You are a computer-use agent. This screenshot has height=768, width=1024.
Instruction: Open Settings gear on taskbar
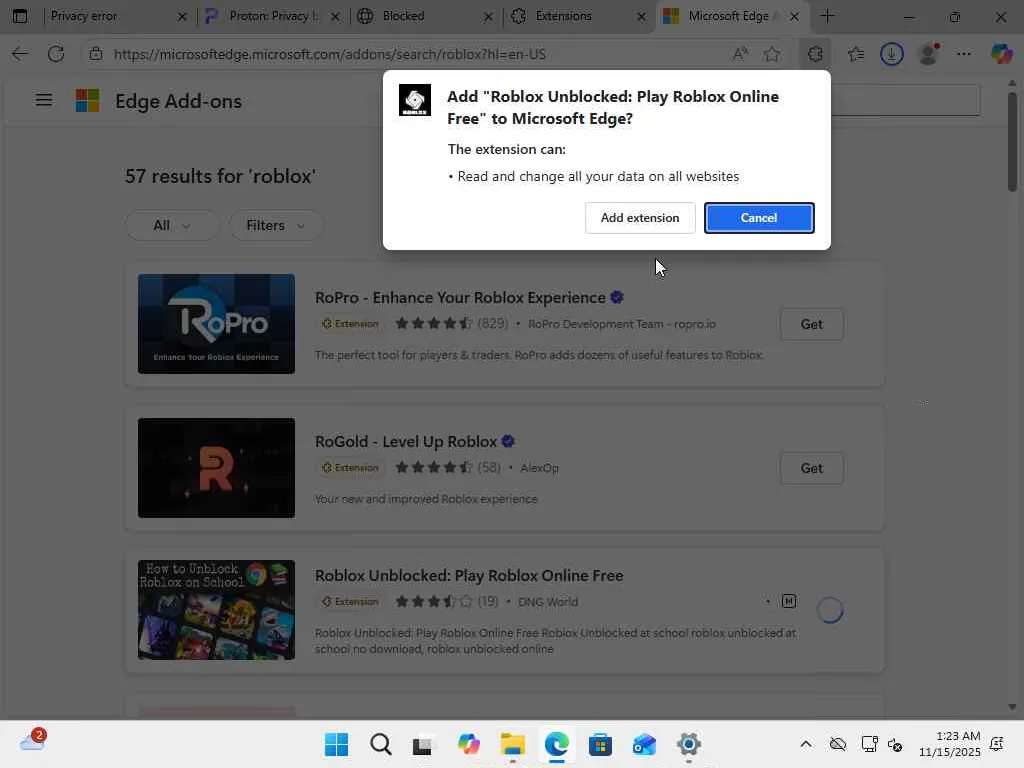coord(688,744)
